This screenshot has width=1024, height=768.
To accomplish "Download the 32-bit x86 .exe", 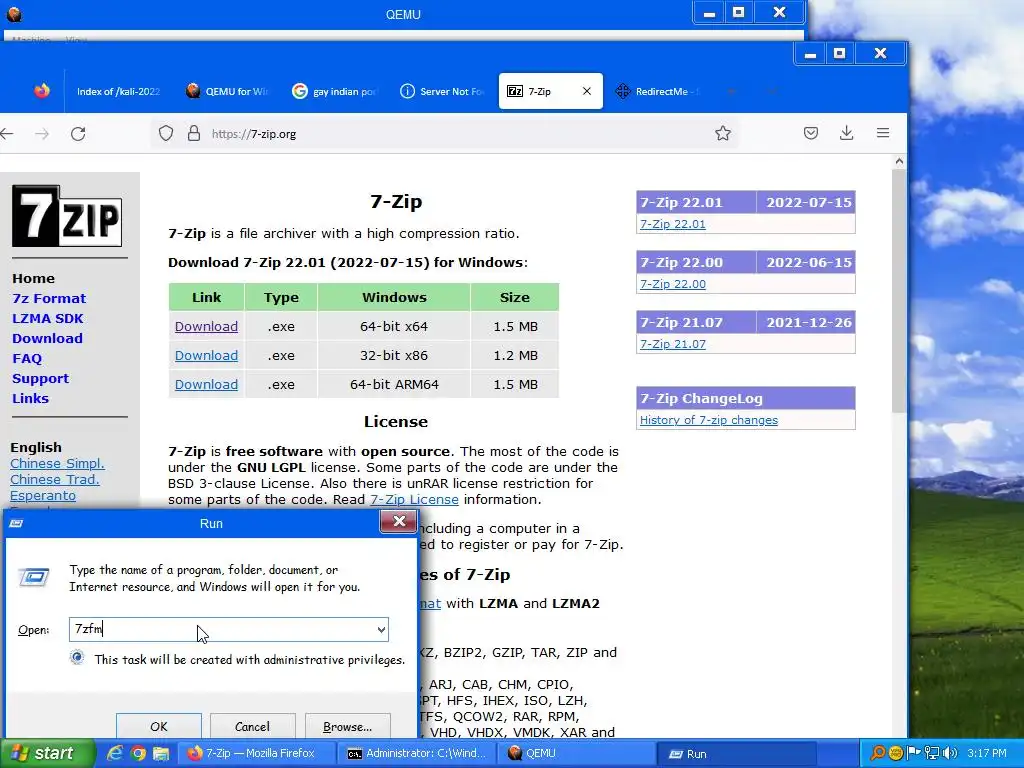I will [x=206, y=355].
